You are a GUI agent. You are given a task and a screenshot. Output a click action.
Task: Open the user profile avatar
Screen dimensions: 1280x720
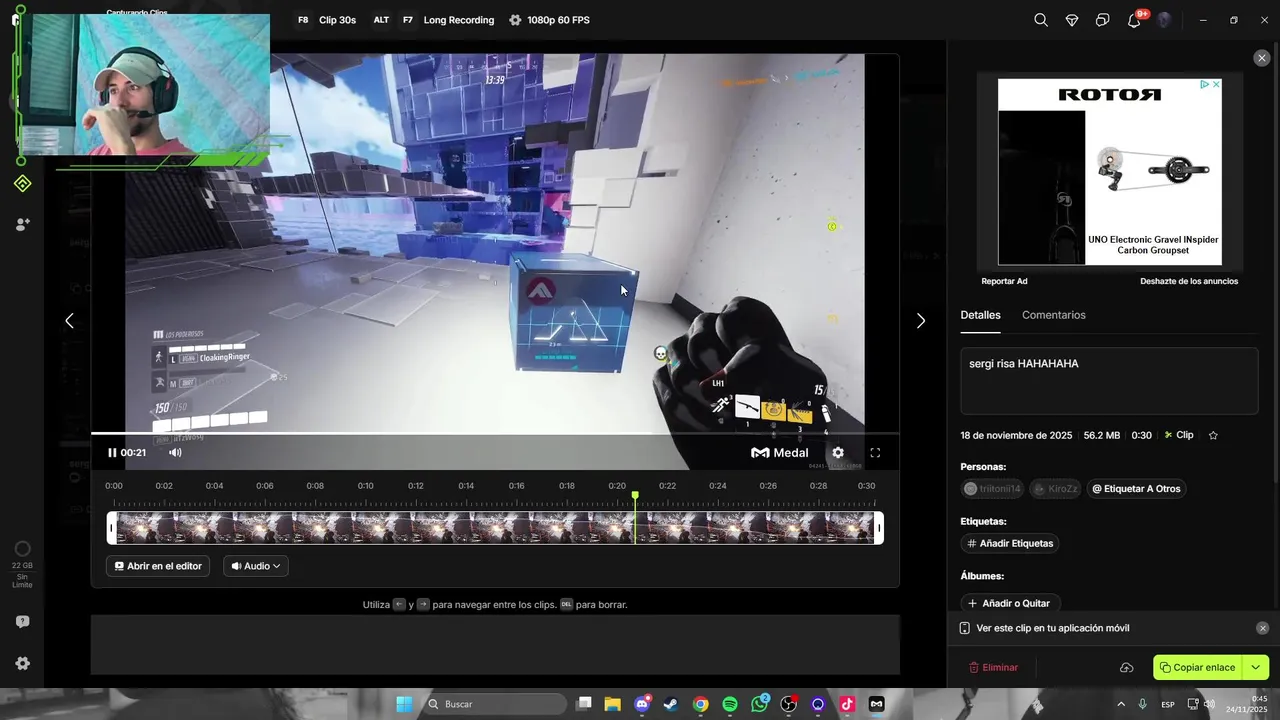(1164, 20)
